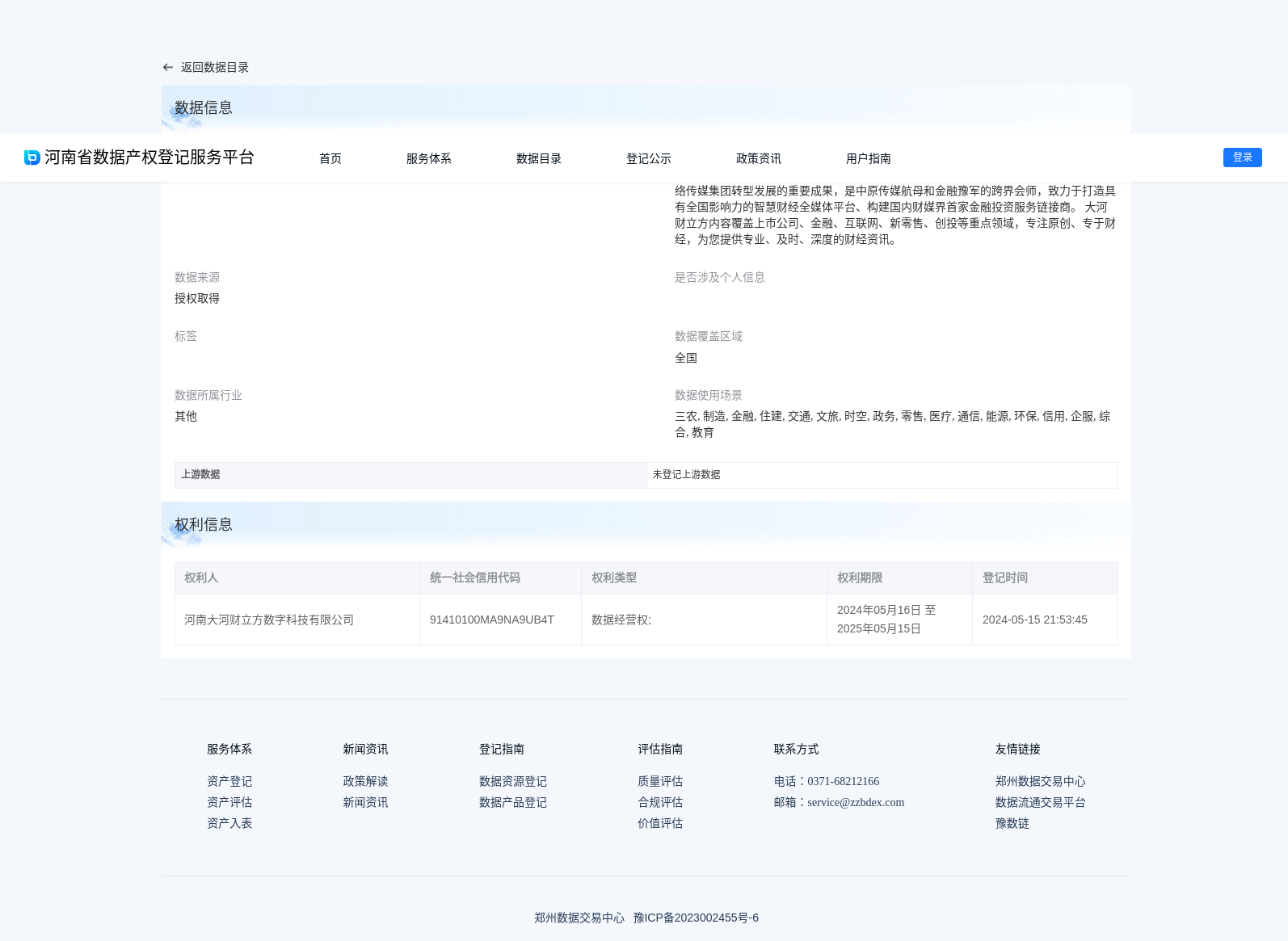The image size is (1288, 941).
Task: Open footer link 质量评估
Action: 660,781
